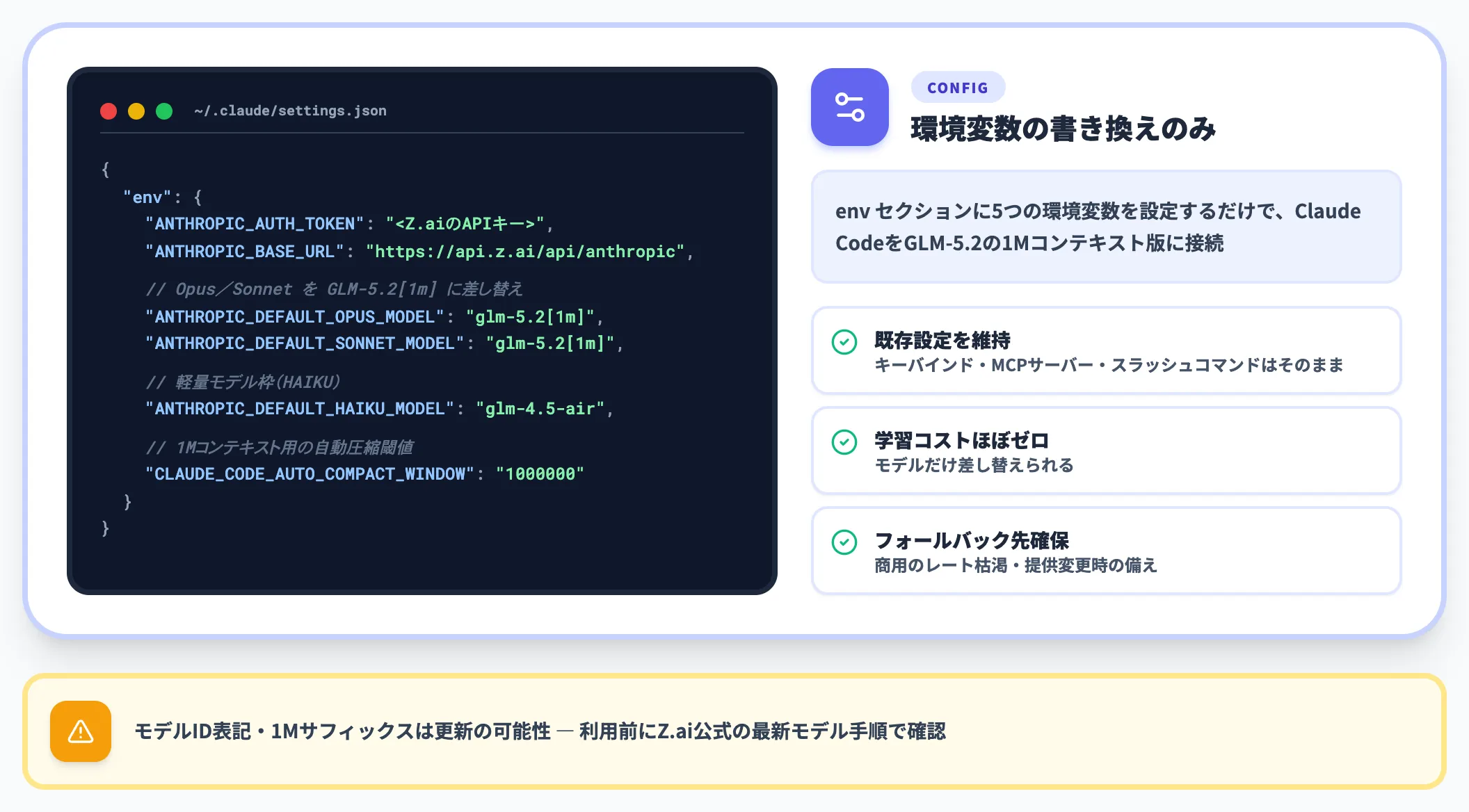Viewport: 1469px width, 812px height.
Task: Click the orange warning triangle icon
Action: point(81,731)
